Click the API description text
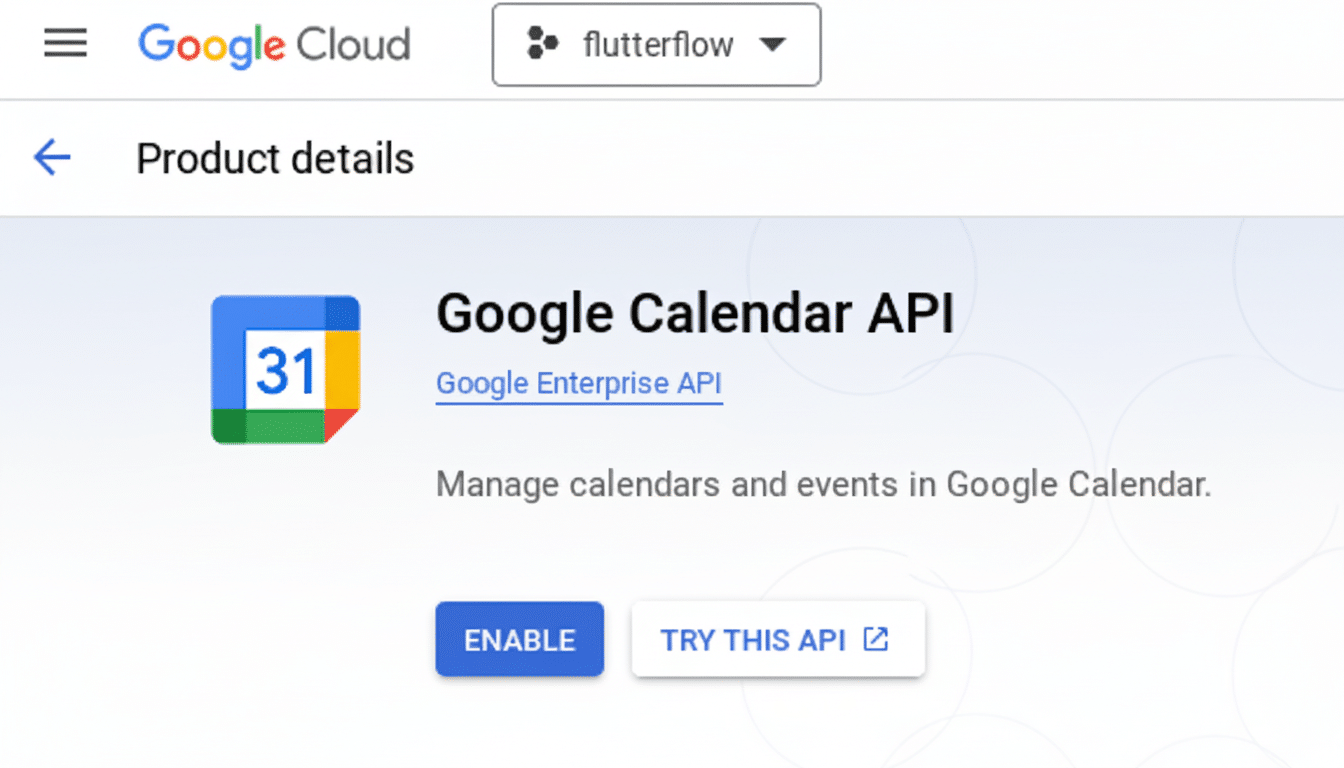 tap(823, 484)
